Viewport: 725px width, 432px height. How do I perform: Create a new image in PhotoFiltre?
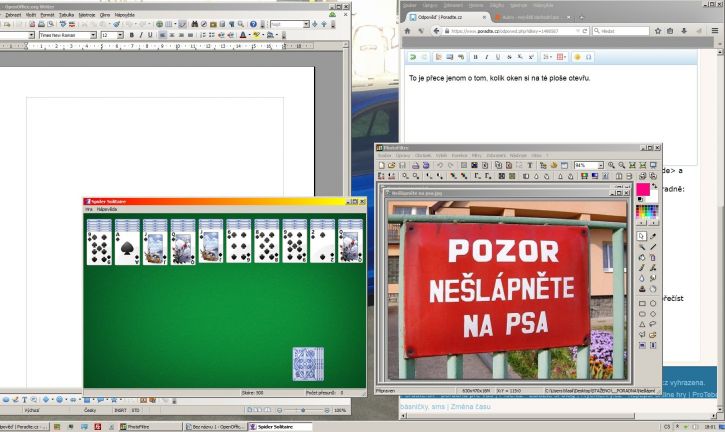[x=381, y=165]
